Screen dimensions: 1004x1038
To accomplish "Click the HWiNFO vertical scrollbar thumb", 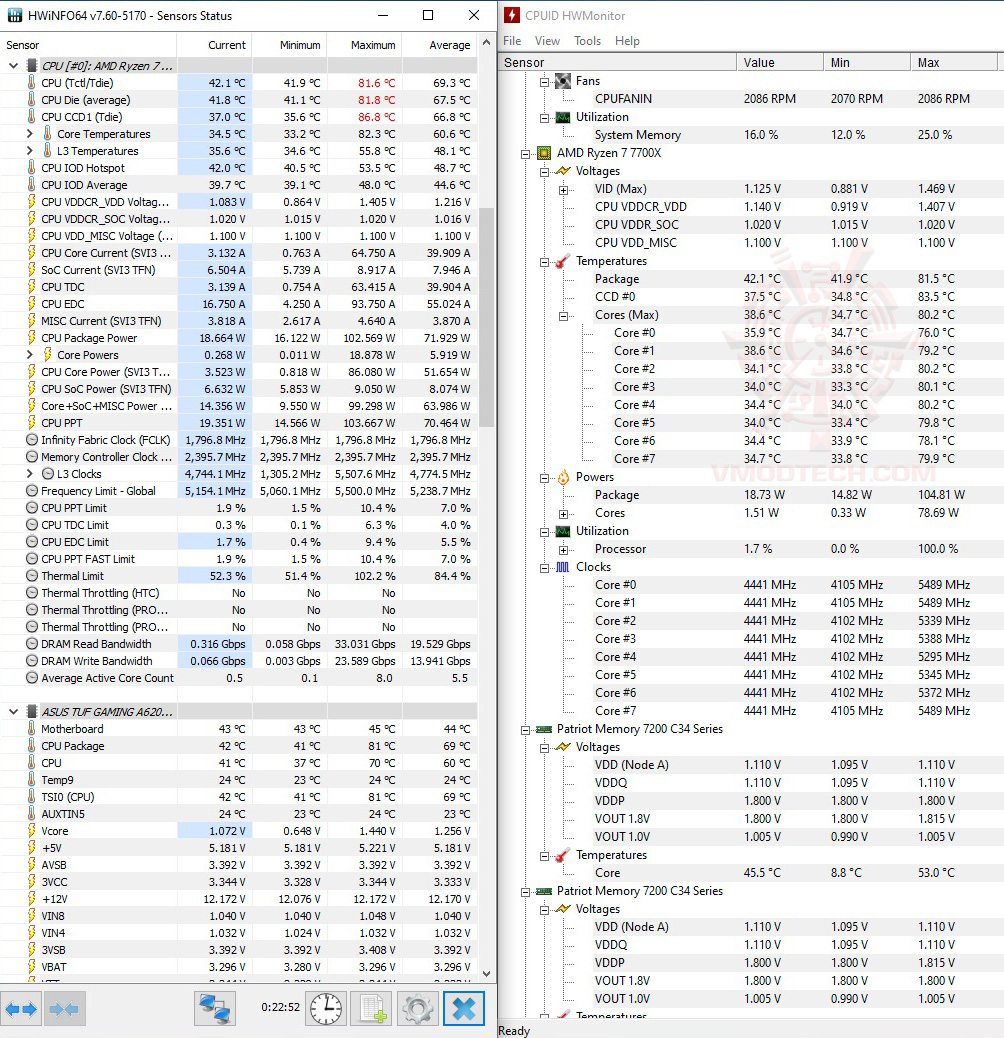I will pyautogui.click(x=486, y=318).
